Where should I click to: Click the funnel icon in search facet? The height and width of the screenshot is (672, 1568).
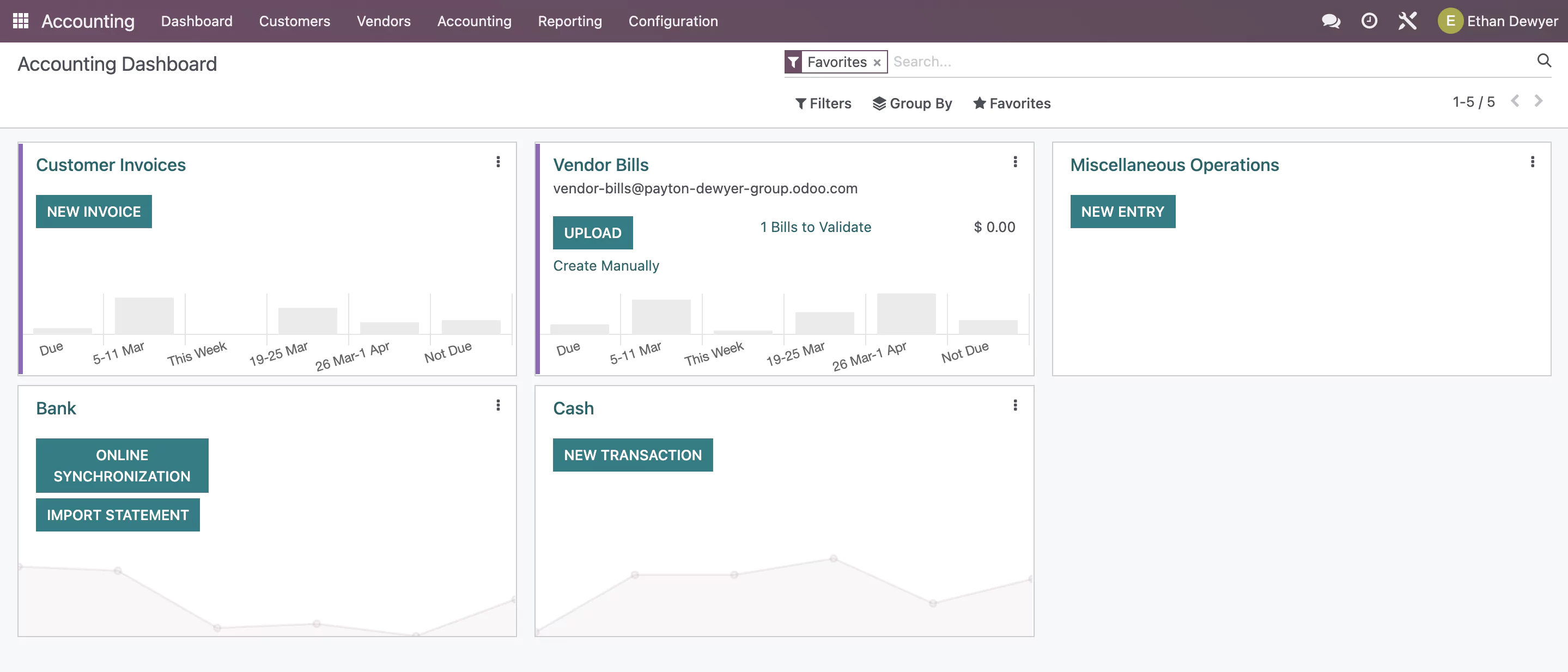tap(793, 62)
